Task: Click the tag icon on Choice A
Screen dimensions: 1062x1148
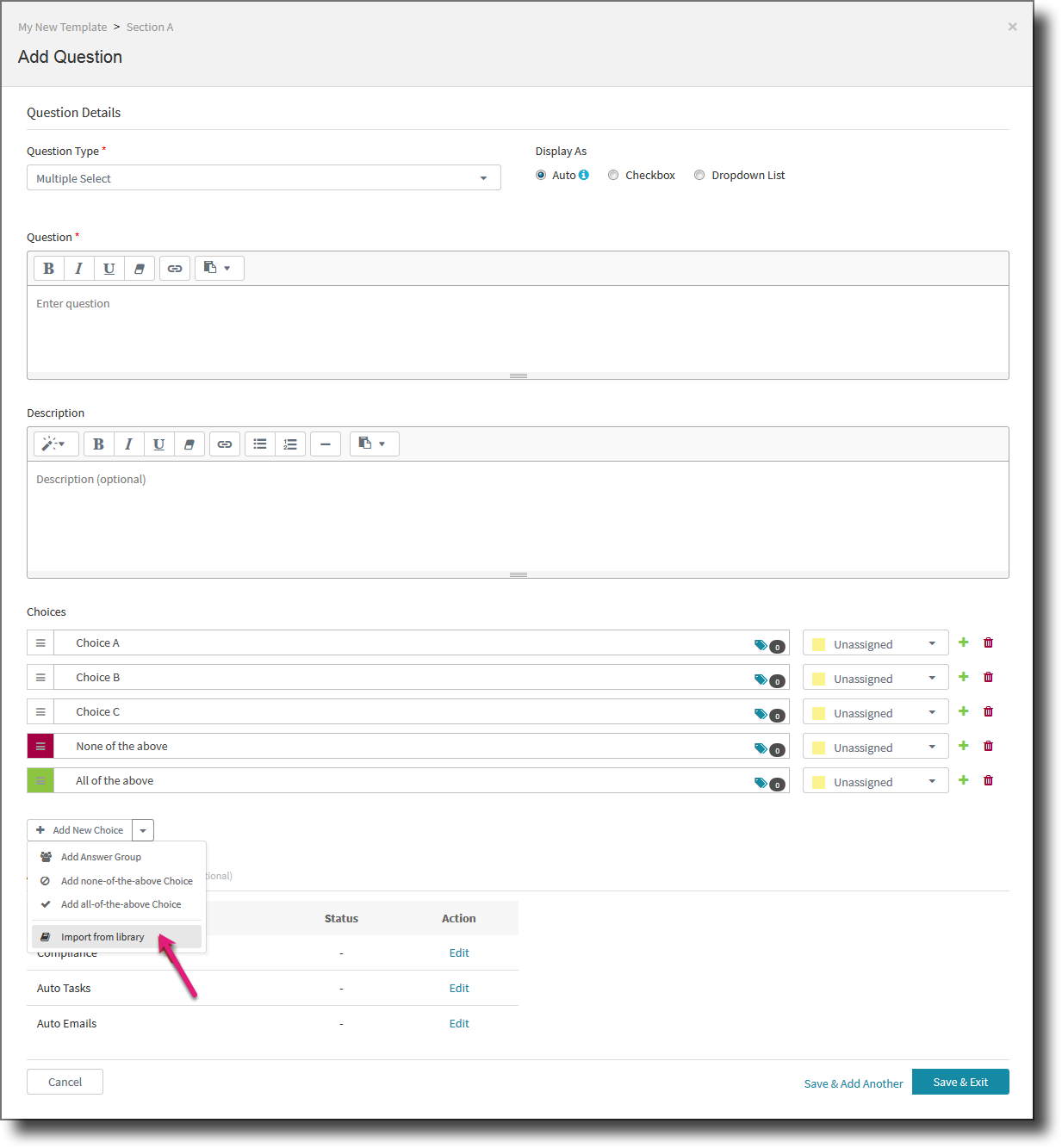Action: [x=759, y=642]
